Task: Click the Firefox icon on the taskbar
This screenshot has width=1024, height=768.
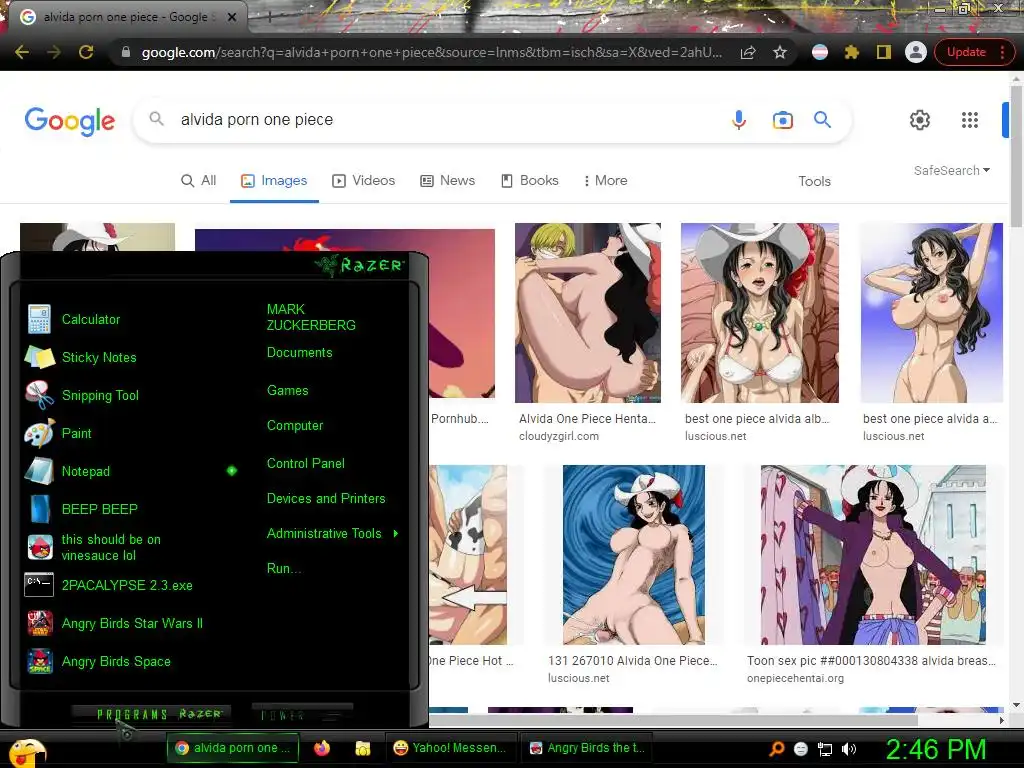Action: point(322,748)
